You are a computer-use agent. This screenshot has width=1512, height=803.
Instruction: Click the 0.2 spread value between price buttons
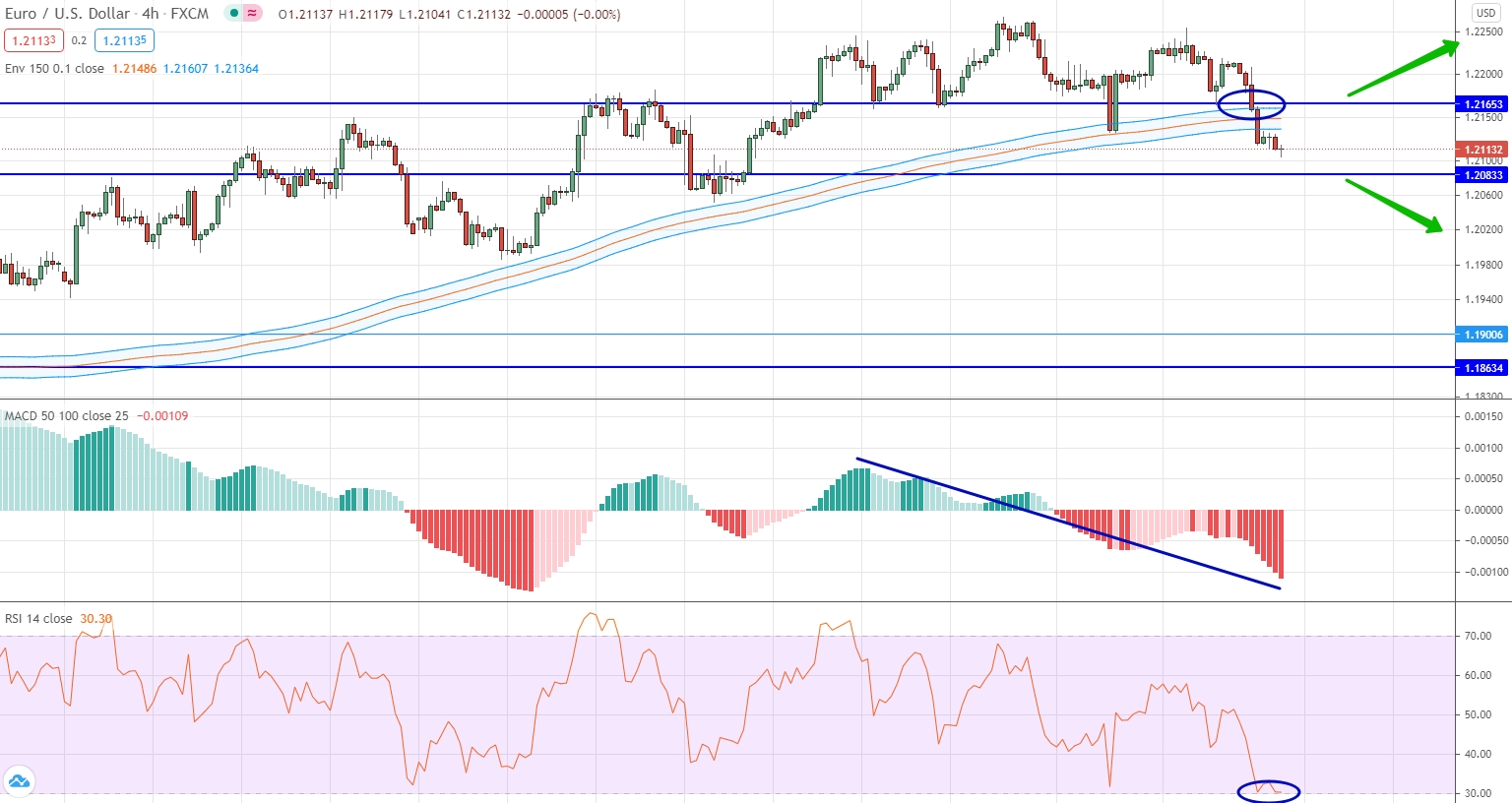click(x=79, y=41)
